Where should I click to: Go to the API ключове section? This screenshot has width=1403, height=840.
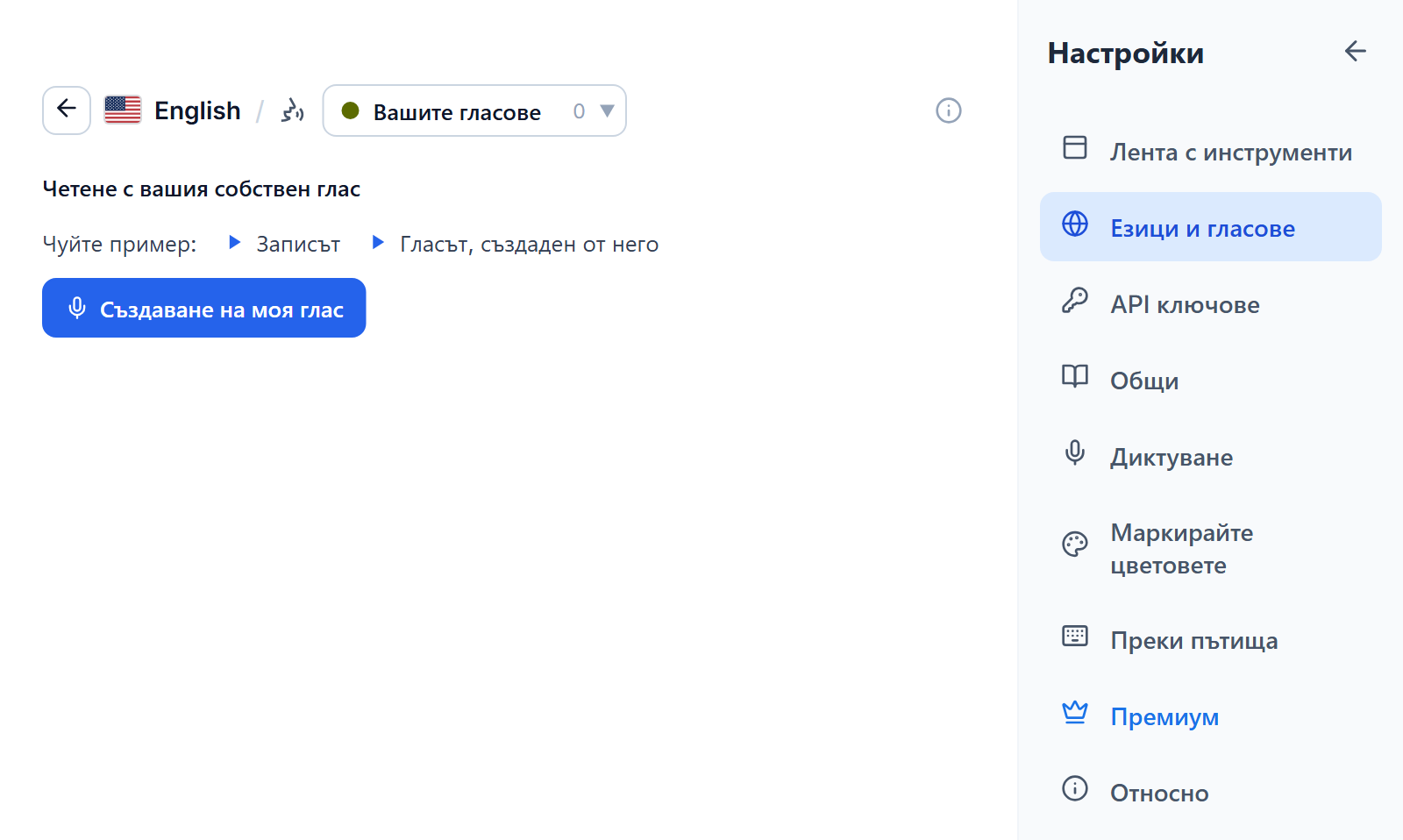click(x=1211, y=303)
